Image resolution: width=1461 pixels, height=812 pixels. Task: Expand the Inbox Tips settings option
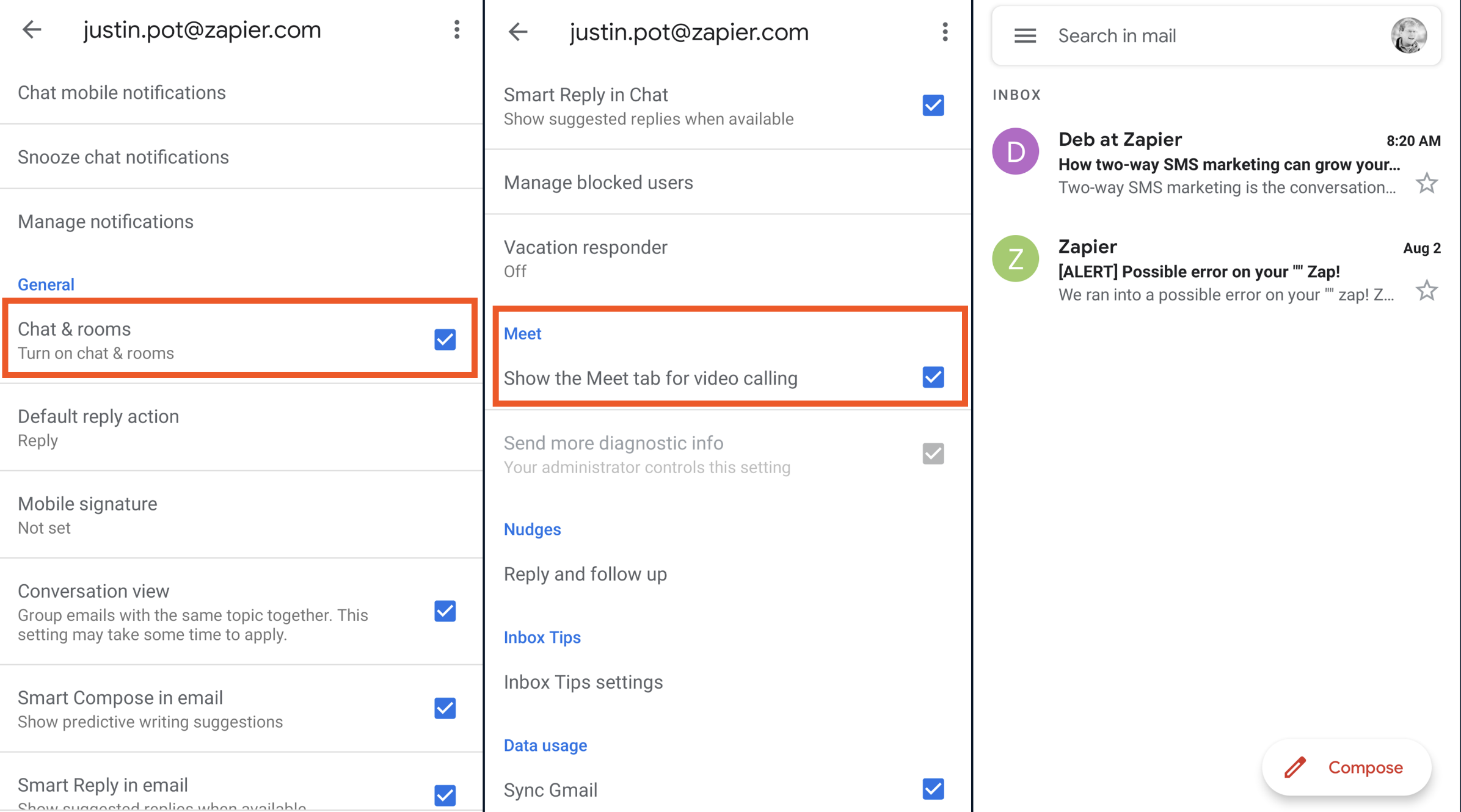[x=584, y=682]
